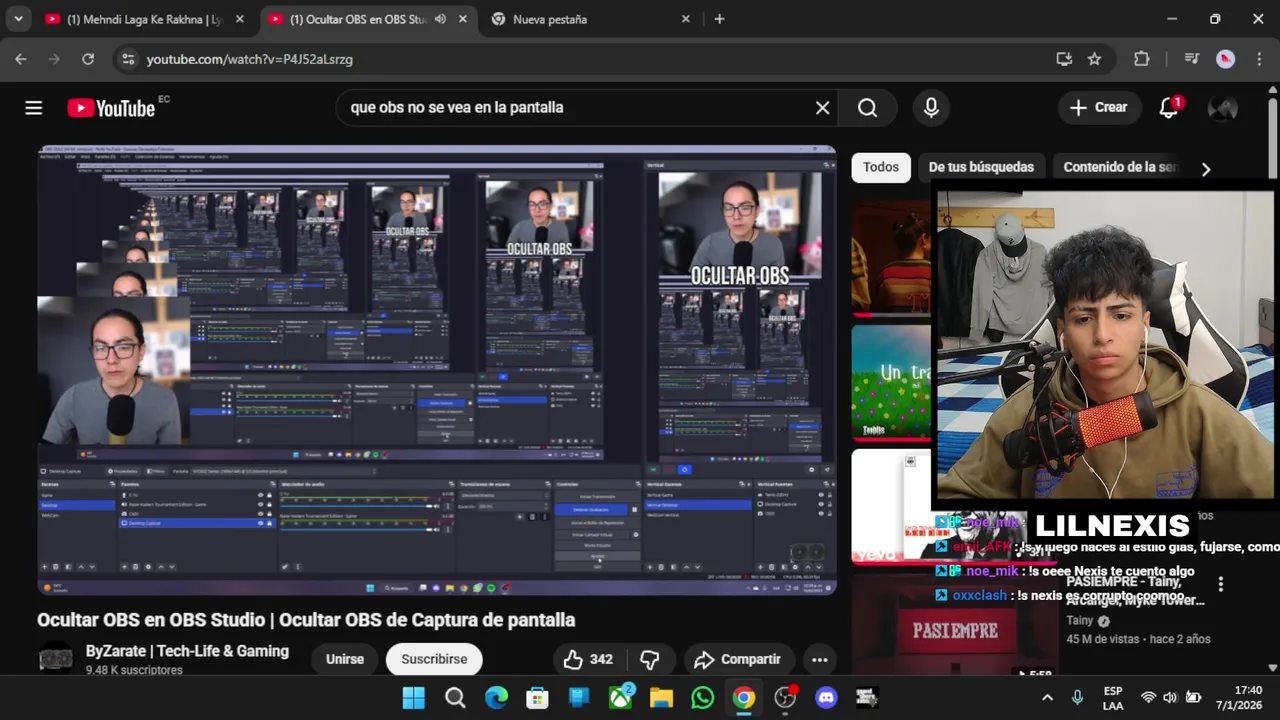The width and height of the screenshot is (1280, 720).
Task: Click tray microphone indicator
Action: point(1077,697)
